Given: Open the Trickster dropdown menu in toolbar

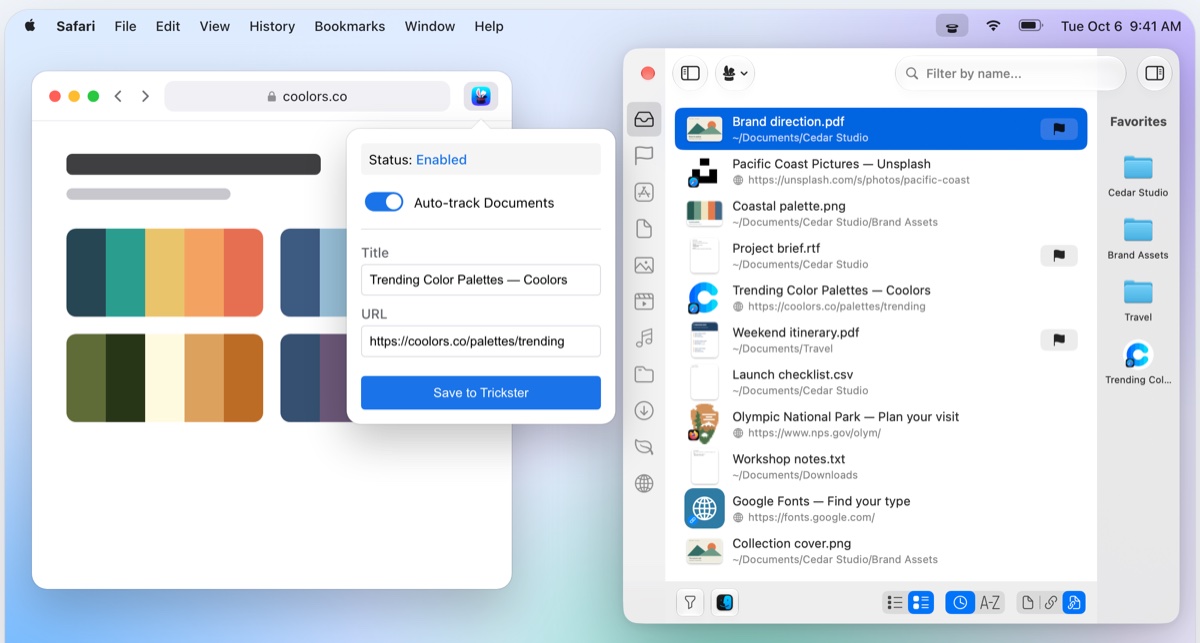Looking at the screenshot, I should (735, 73).
